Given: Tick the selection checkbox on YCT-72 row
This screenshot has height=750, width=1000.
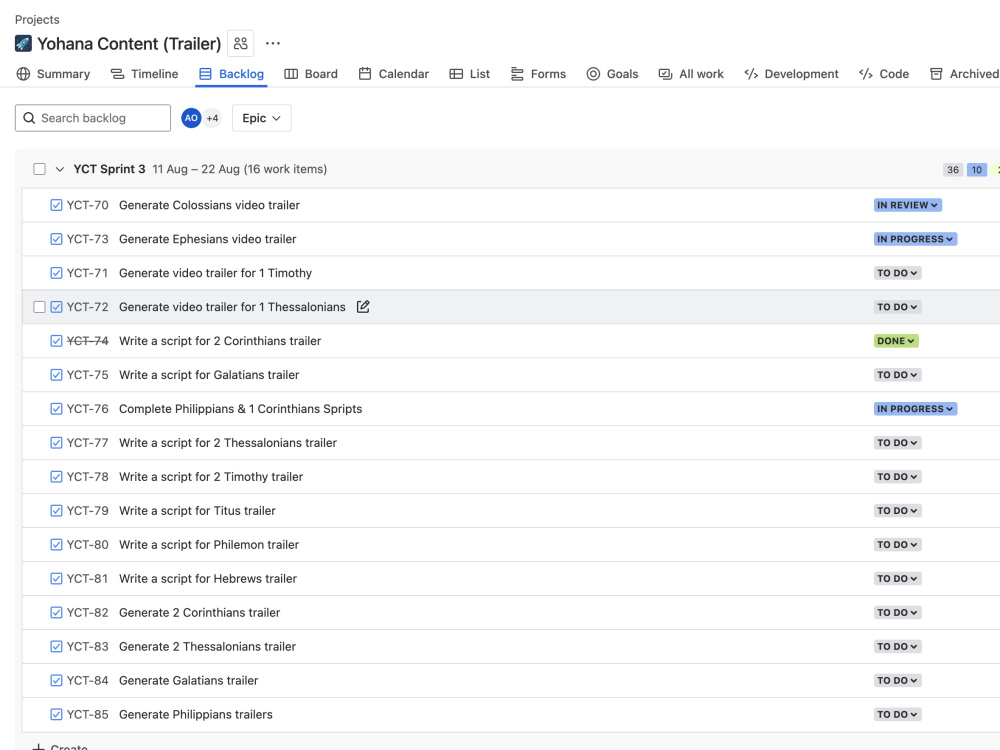Looking at the screenshot, I should pyautogui.click(x=40, y=307).
